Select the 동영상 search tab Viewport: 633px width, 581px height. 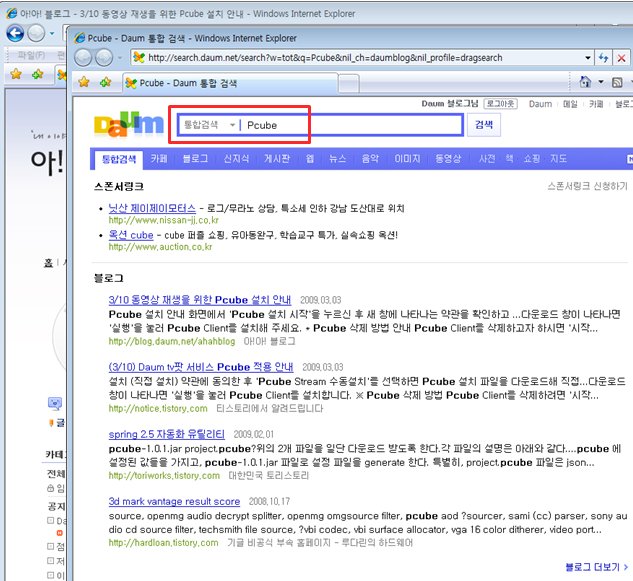pos(448,159)
